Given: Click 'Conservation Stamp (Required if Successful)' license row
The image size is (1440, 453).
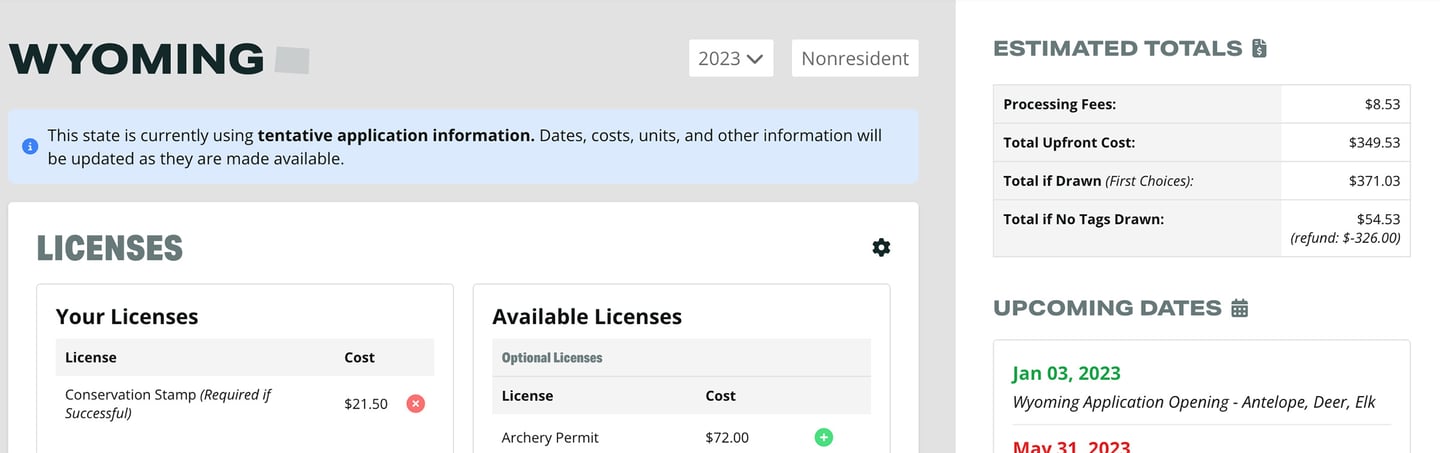Looking at the screenshot, I should click(x=245, y=404).
